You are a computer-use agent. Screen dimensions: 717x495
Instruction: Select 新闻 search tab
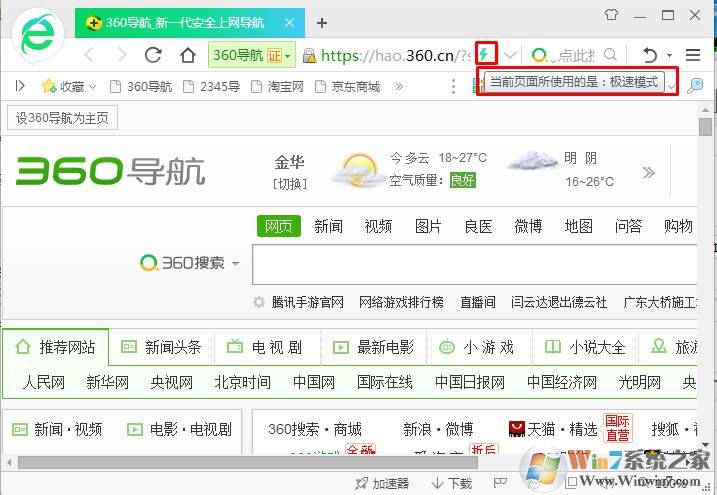coord(328,226)
